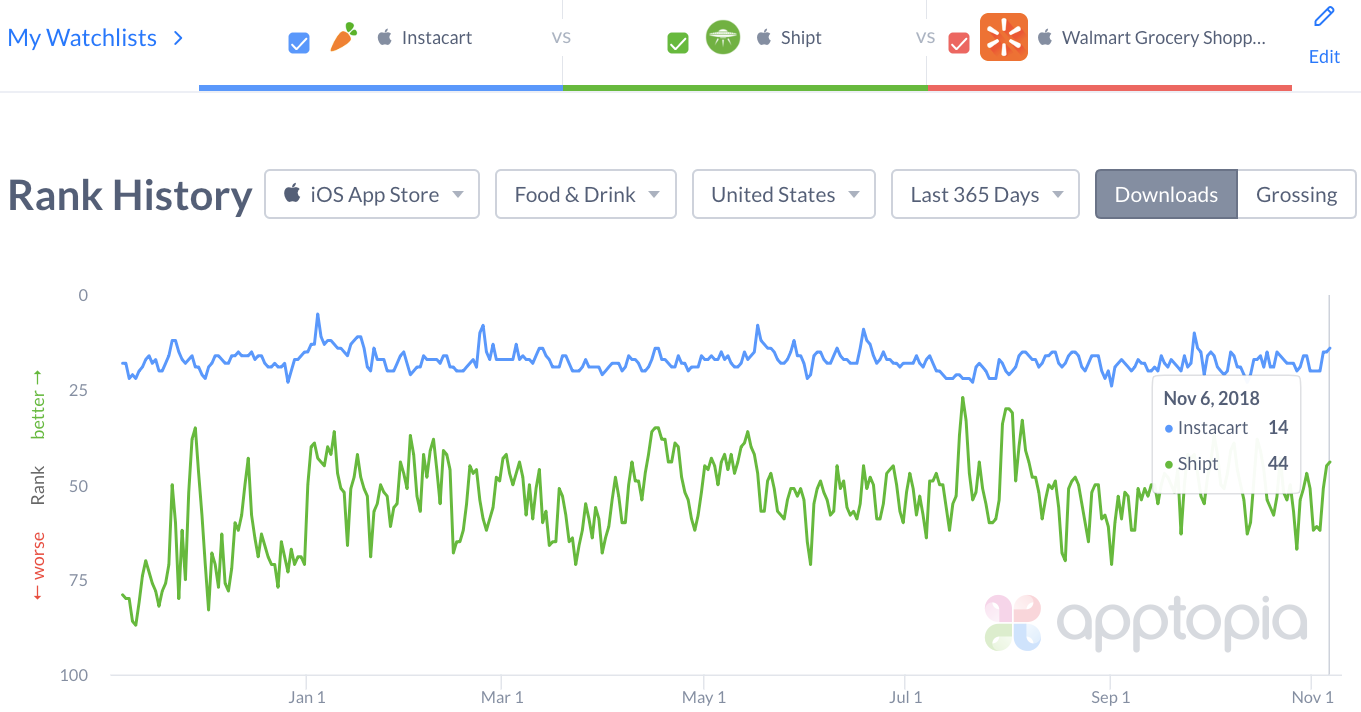Image resolution: width=1361 pixels, height=712 pixels.
Task: Click the Edit text link
Action: pos(1324,57)
